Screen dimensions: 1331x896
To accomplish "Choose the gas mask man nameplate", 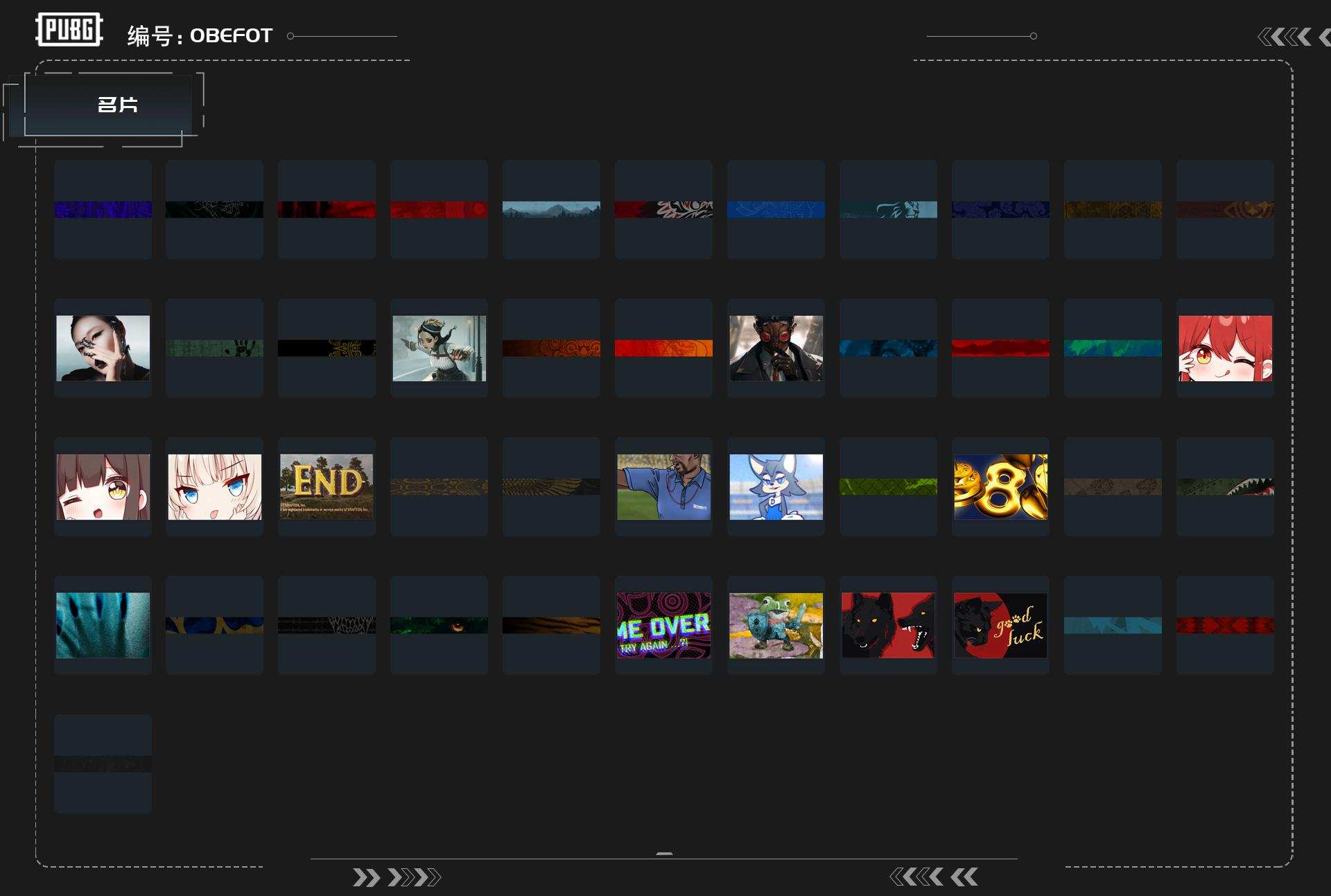I will coord(776,348).
